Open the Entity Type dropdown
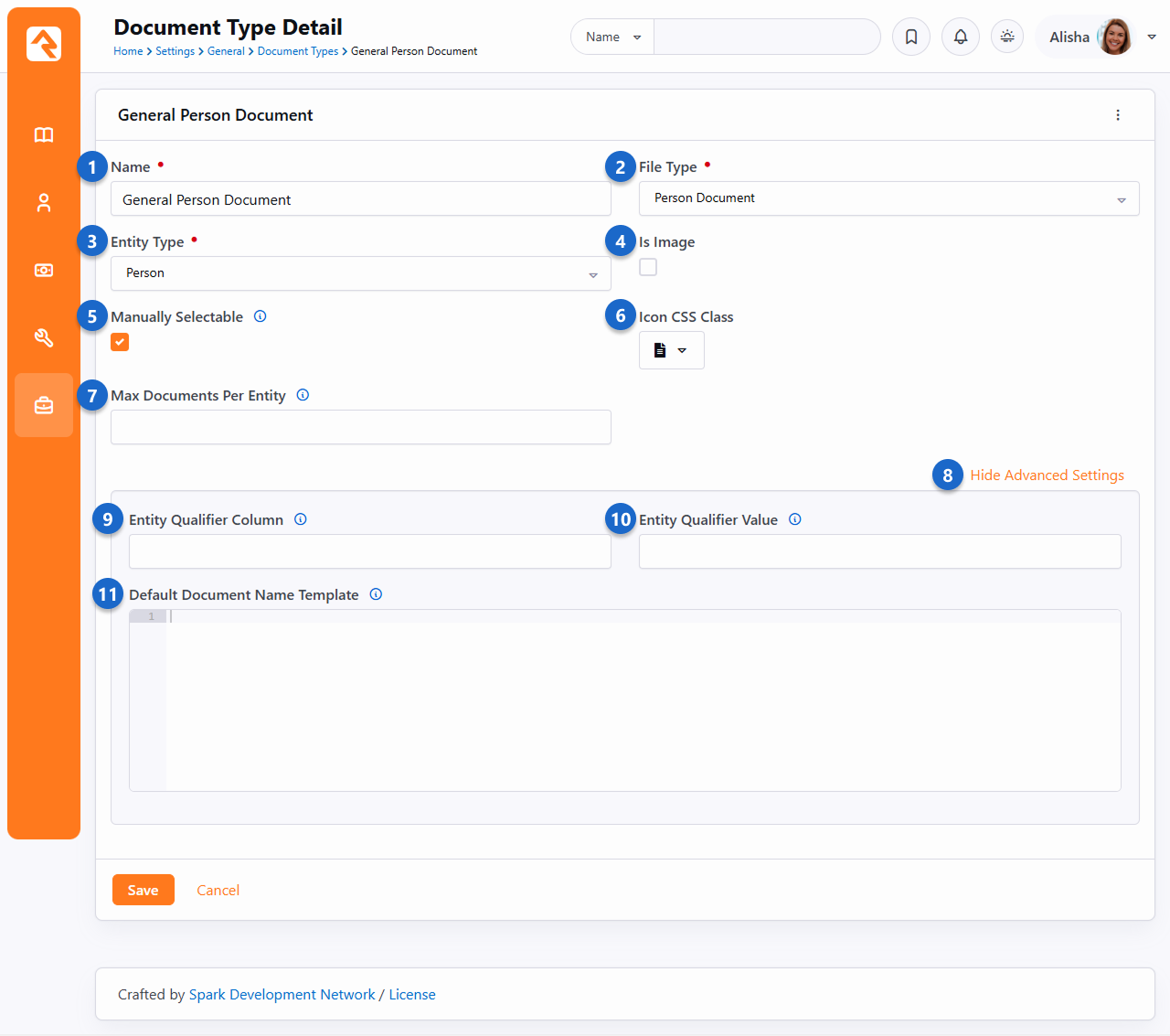Viewport: 1170px width, 1036px height. [x=360, y=273]
